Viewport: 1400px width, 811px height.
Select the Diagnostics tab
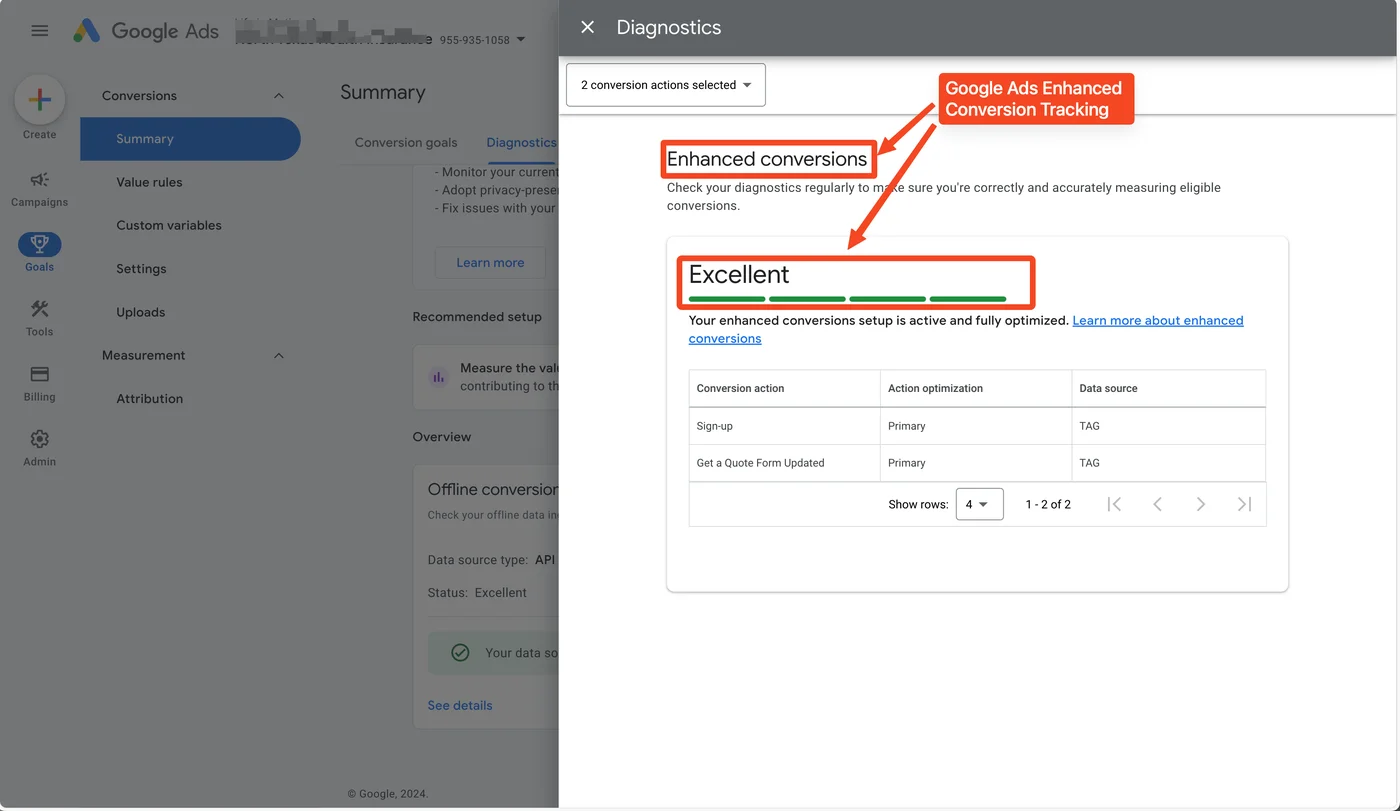tap(520, 142)
